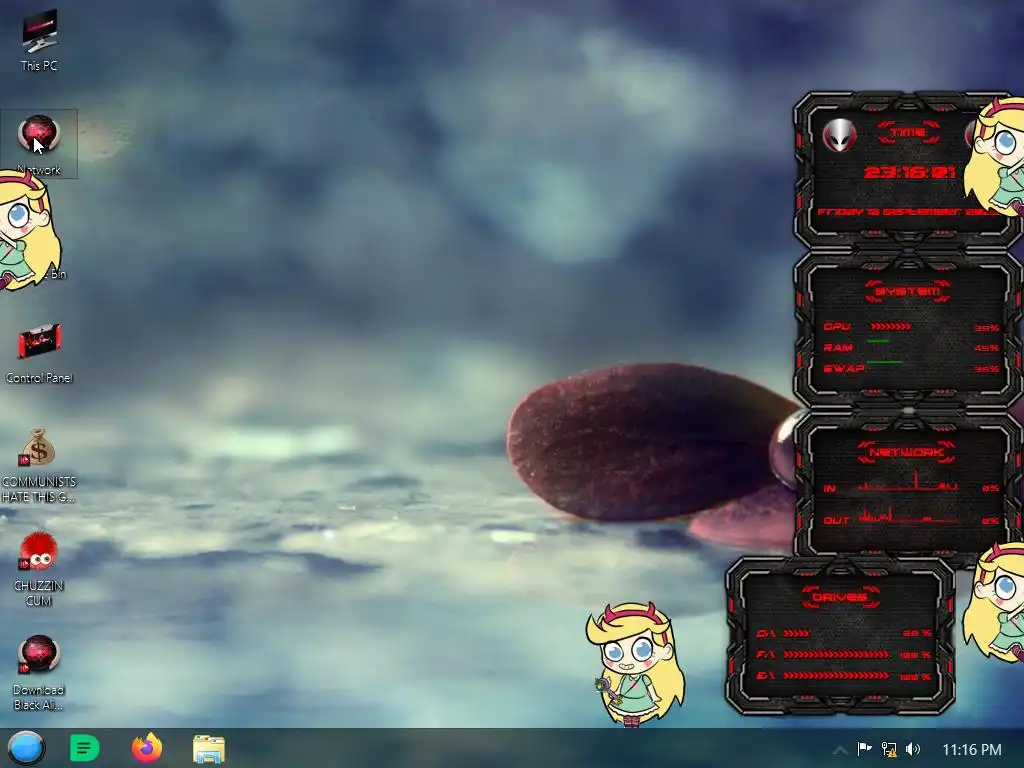Screen dimensions: 1024x768
Task: Click the IN network traffic graph
Action: point(908,482)
